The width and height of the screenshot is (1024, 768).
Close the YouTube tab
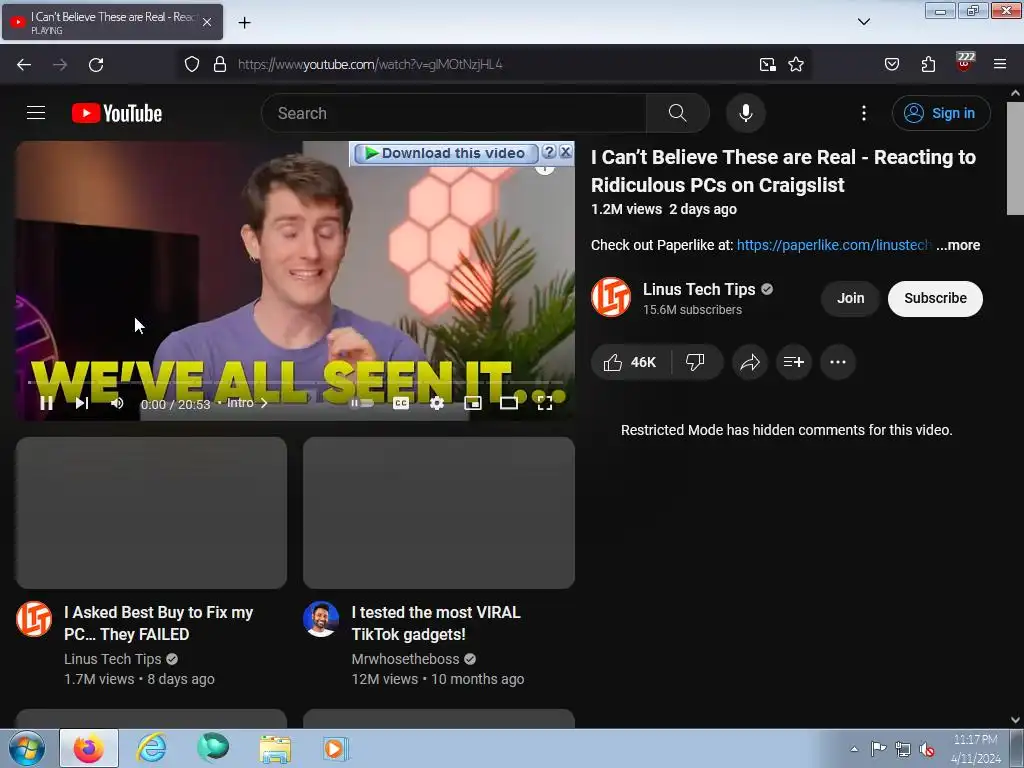[206, 22]
